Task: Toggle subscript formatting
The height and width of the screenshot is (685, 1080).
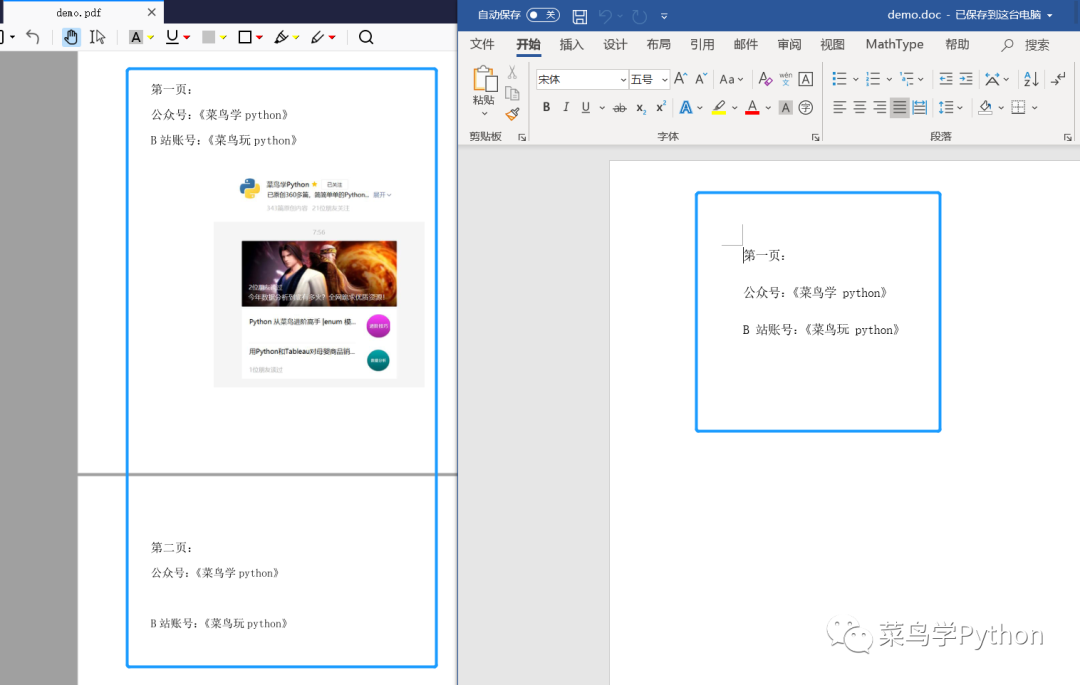Action: 641,107
